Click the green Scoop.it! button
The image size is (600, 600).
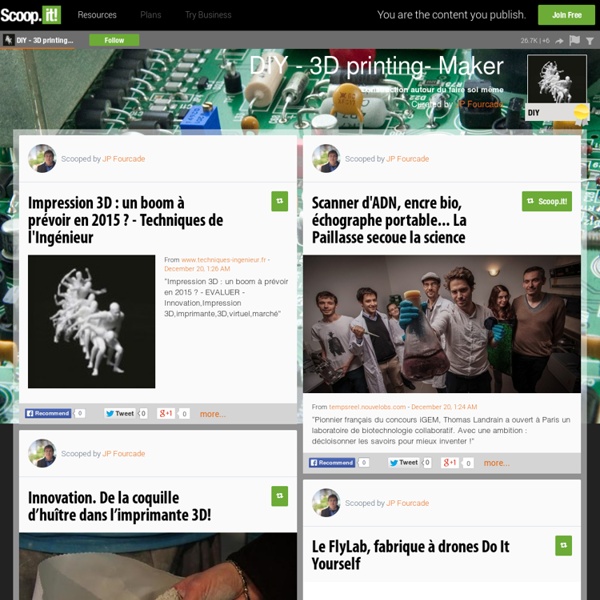pyautogui.click(x=547, y=201)
